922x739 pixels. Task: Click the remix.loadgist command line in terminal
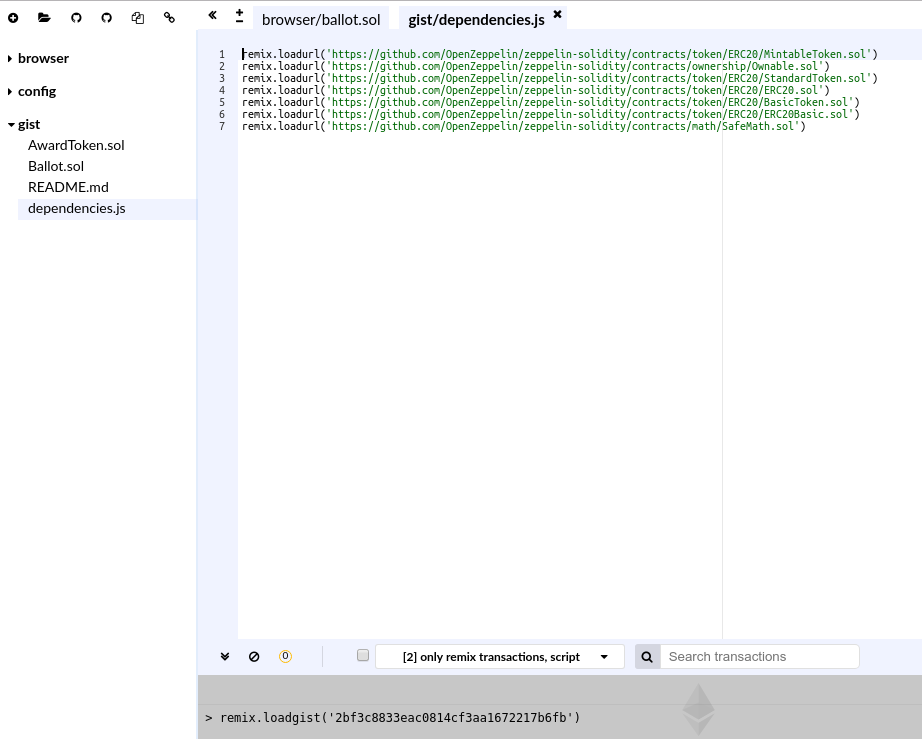(x=400, y=718)
